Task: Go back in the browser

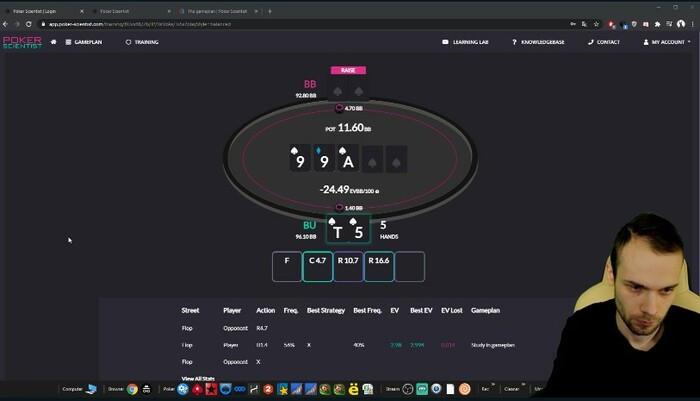Action: pyautogui.click(x=5, y=24)
